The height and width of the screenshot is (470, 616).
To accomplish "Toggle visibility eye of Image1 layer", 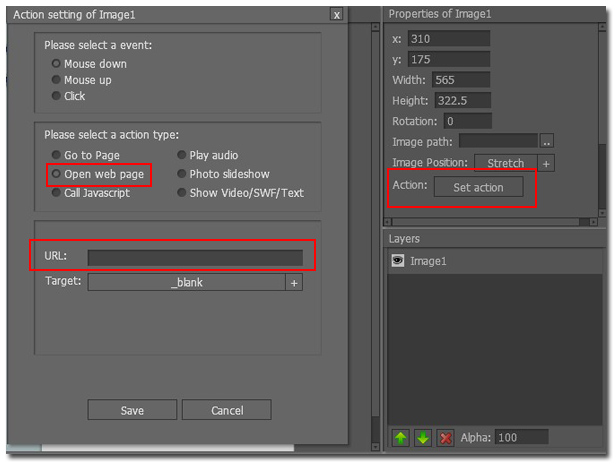I will 398,261.
